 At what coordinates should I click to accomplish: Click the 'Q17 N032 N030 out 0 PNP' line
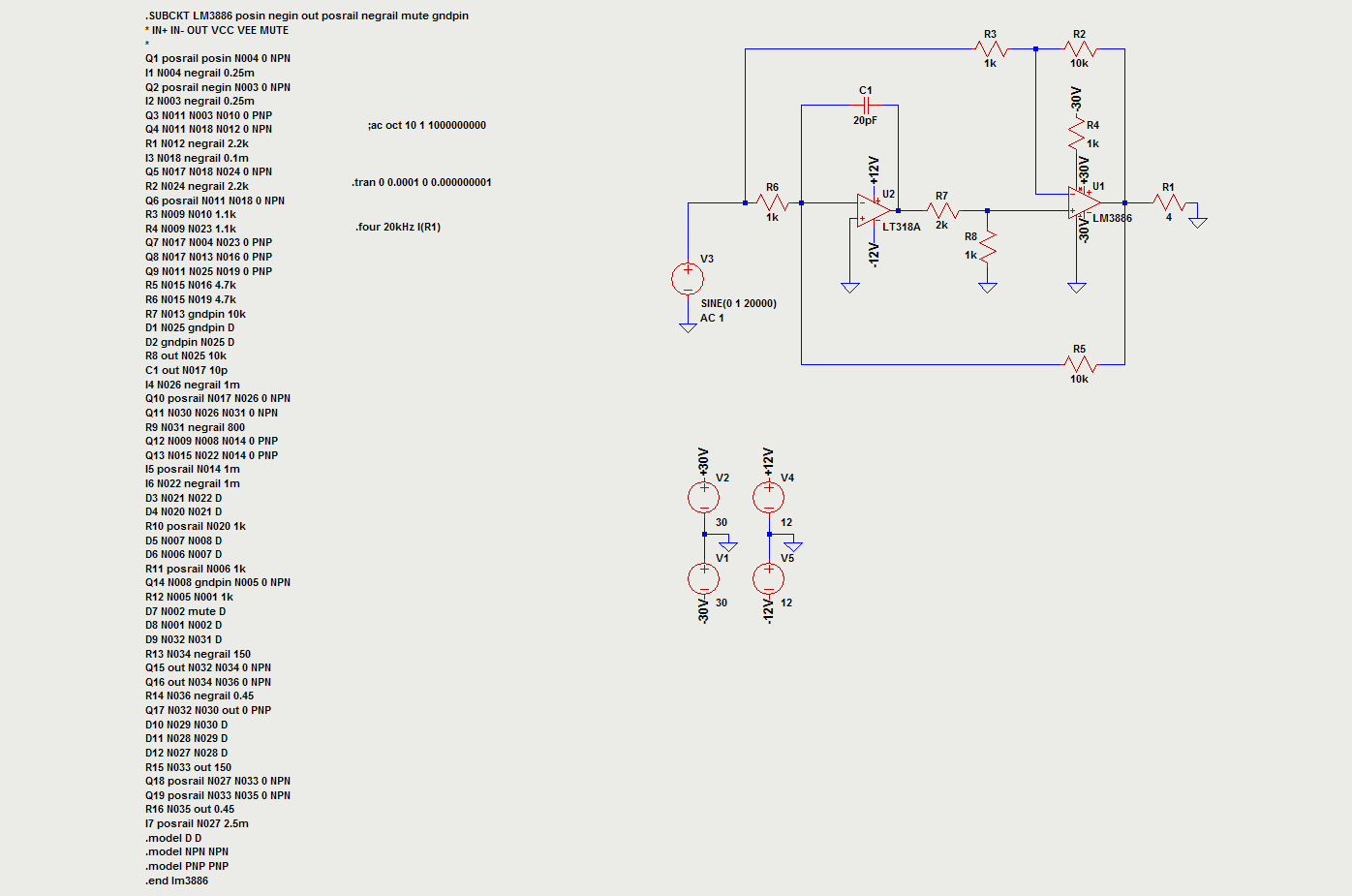click(x=208, y=710)
